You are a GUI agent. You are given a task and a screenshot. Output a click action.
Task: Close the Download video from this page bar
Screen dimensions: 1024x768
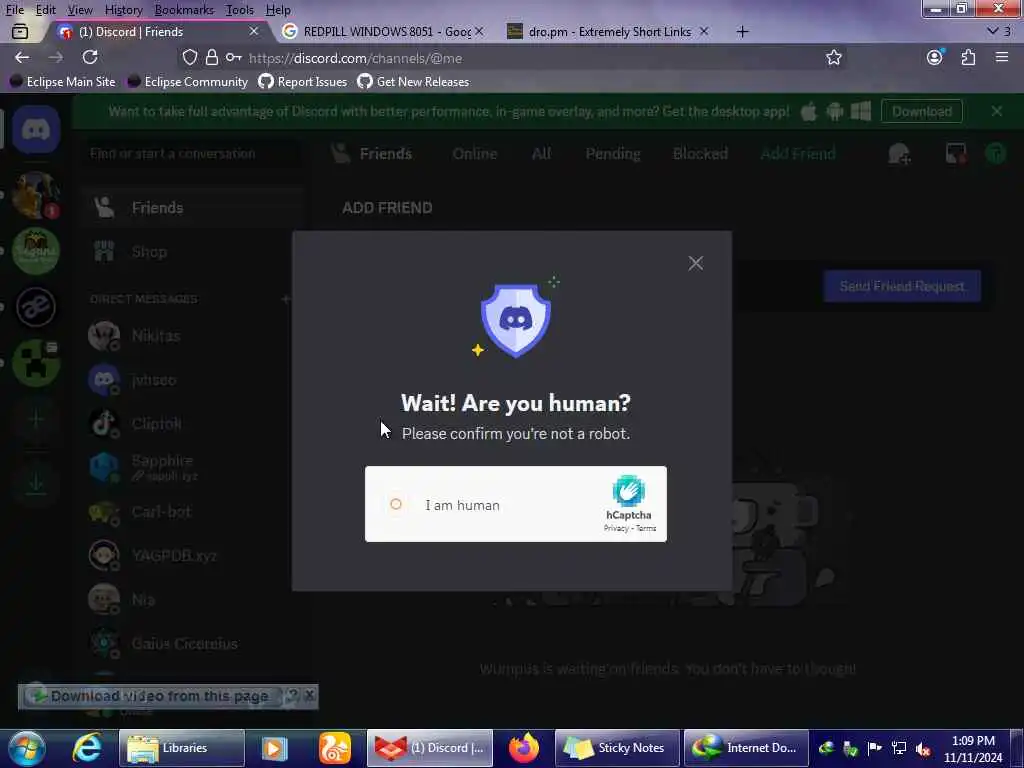coord(310,696)
